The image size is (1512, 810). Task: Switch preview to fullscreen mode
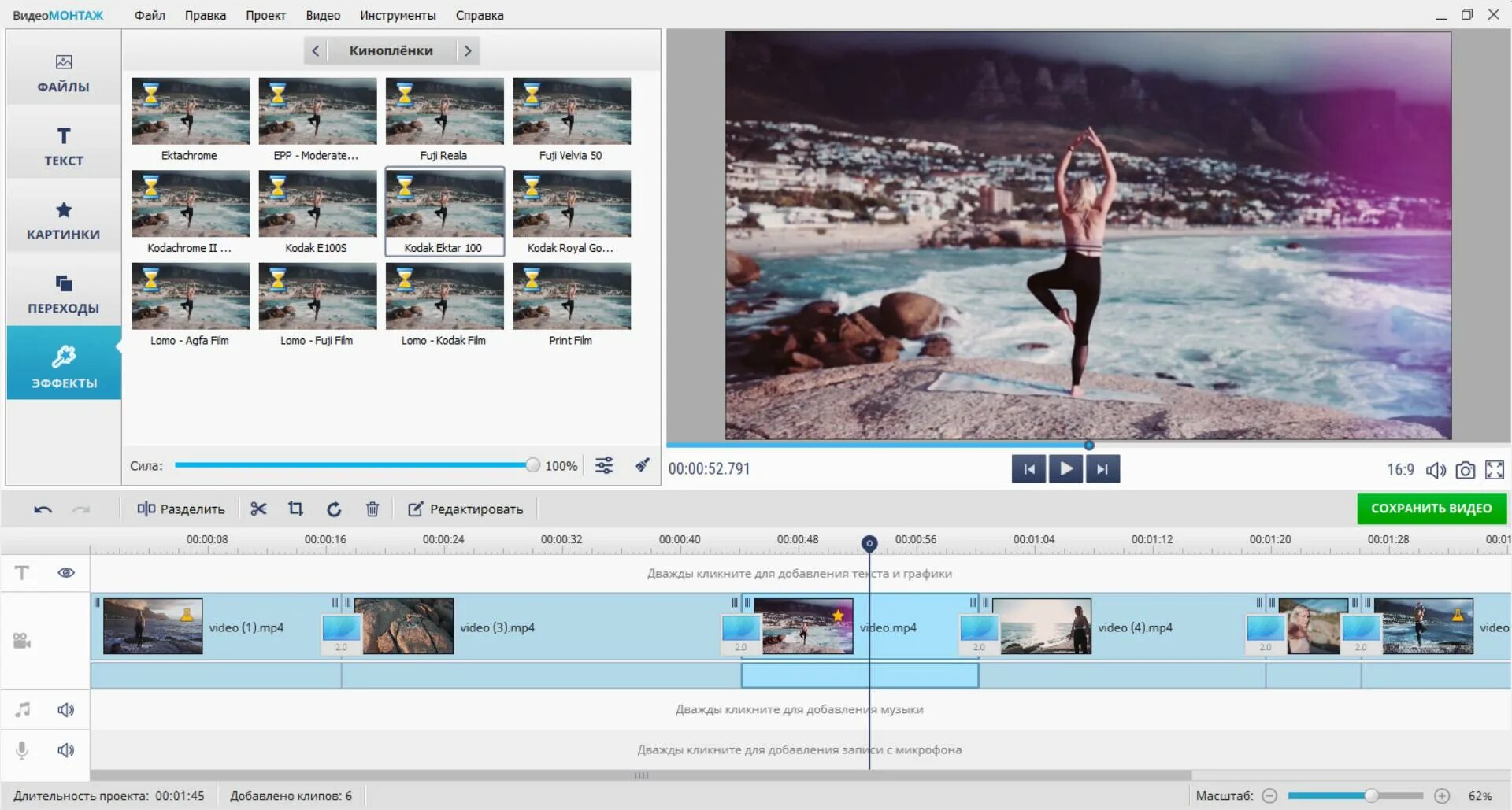click(x=1495, y=470)
